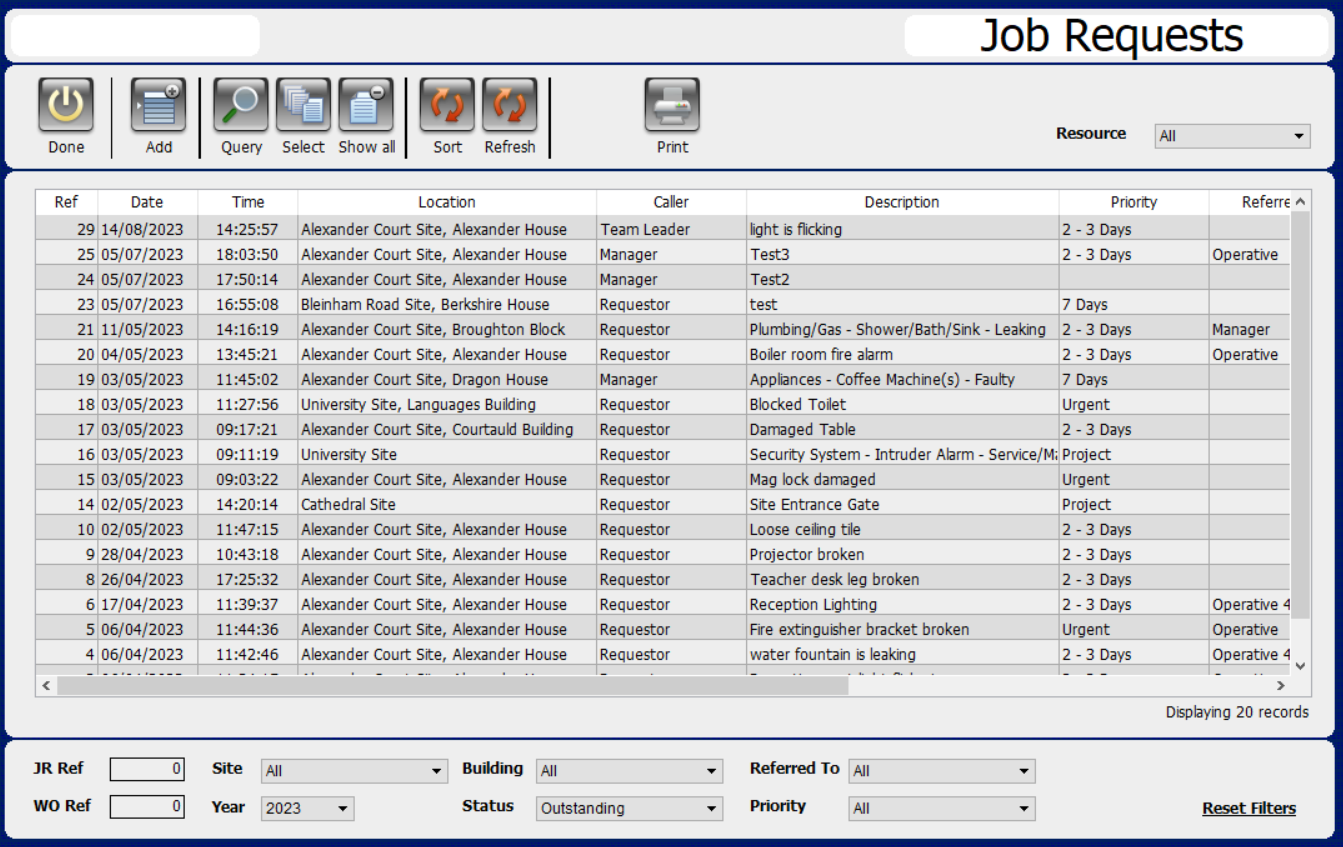Select the 'Damaged Table' row

coord(663,429)
